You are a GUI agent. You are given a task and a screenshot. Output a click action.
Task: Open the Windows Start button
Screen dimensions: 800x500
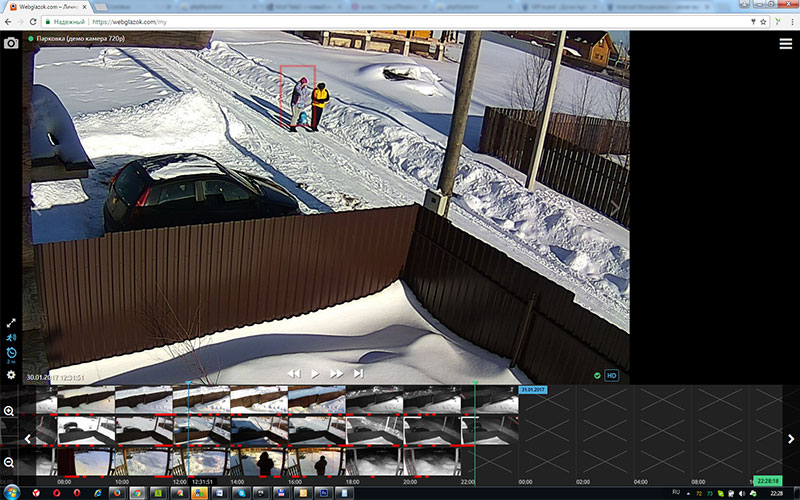[x=10, y=493]
